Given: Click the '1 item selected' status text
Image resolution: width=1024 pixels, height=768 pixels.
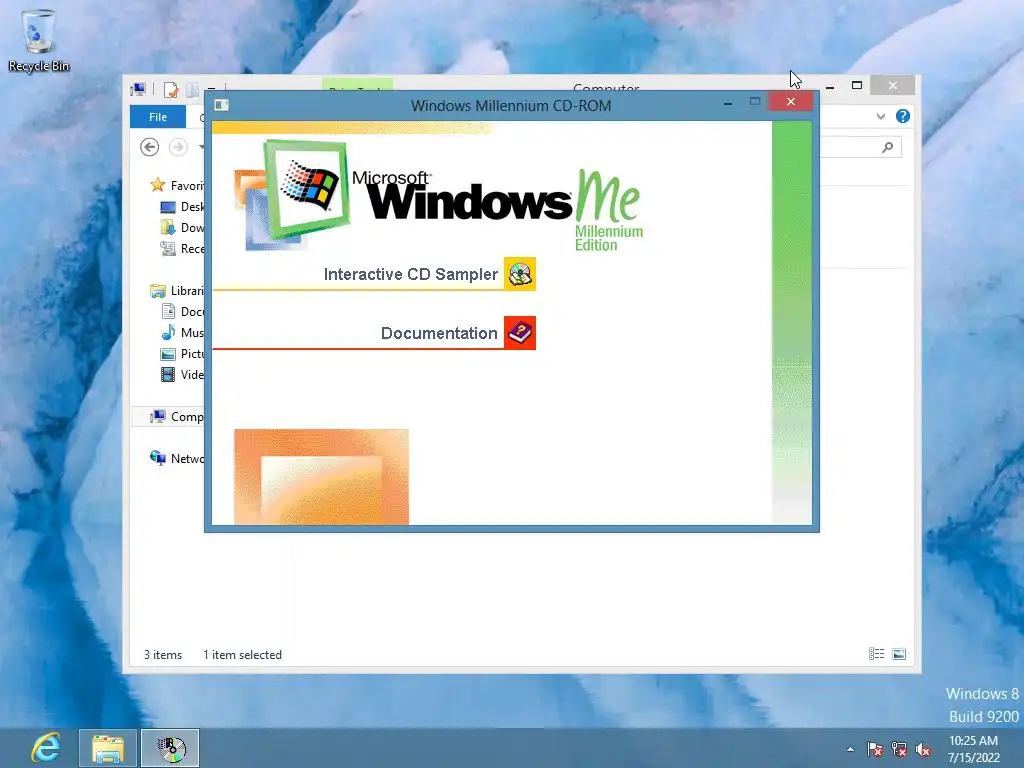Looking at the screenshot, I should [242, 654].
